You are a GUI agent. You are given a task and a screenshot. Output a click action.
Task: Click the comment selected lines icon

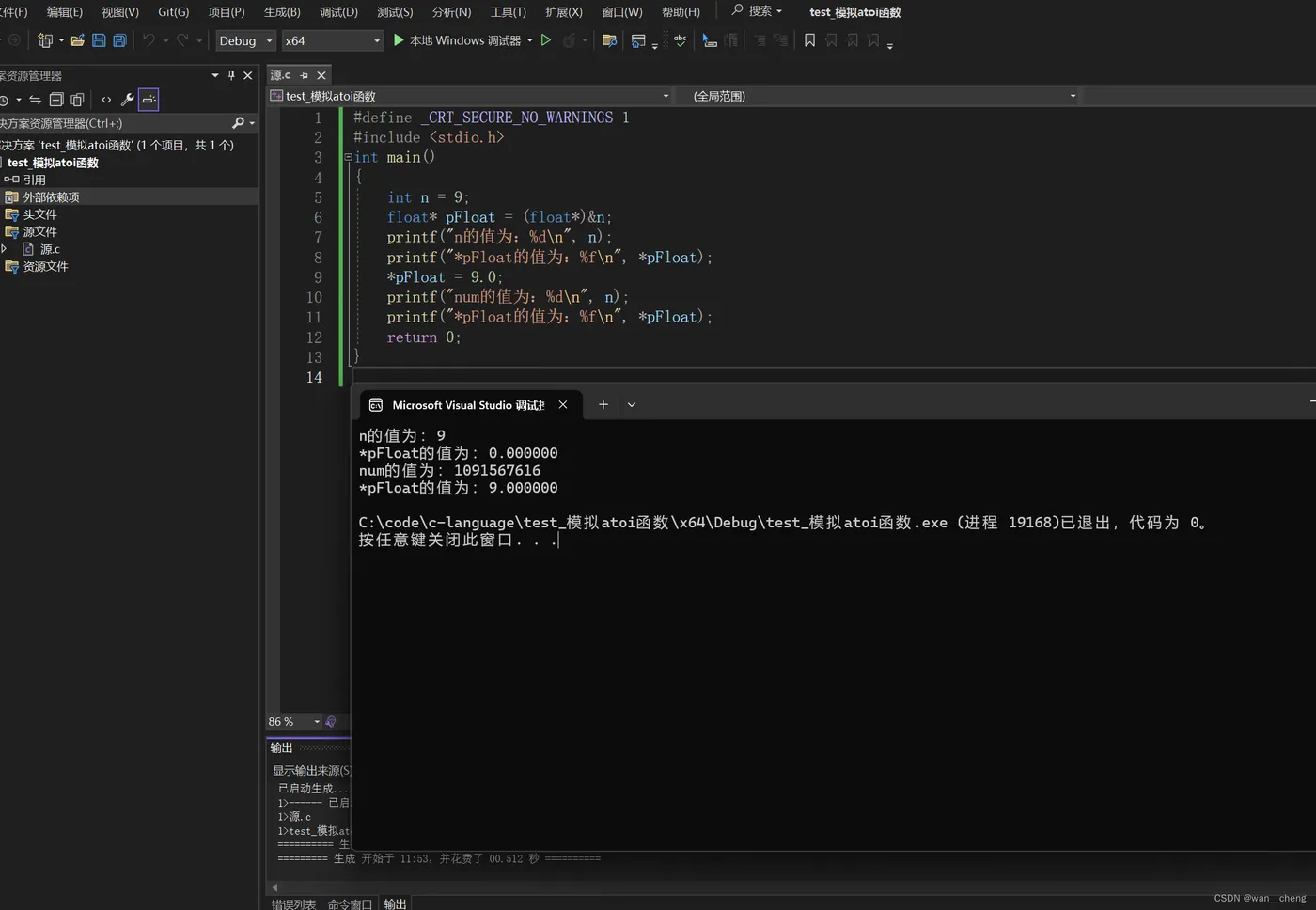[760, 40]
